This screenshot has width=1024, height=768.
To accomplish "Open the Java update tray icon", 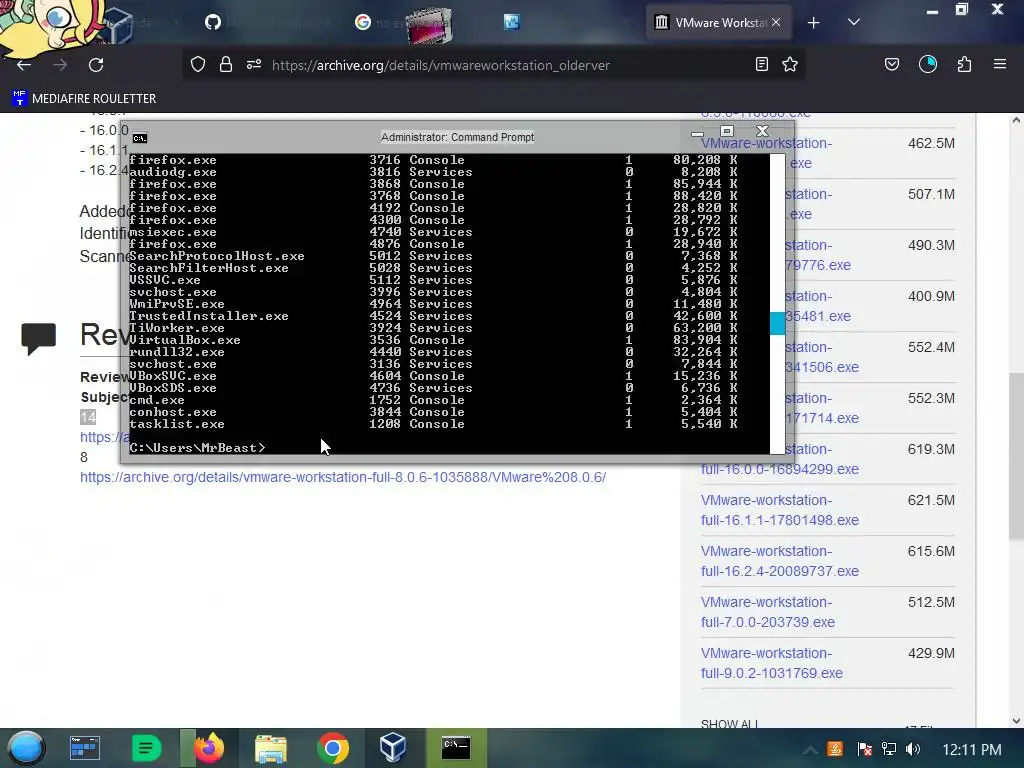I will 835,749.
